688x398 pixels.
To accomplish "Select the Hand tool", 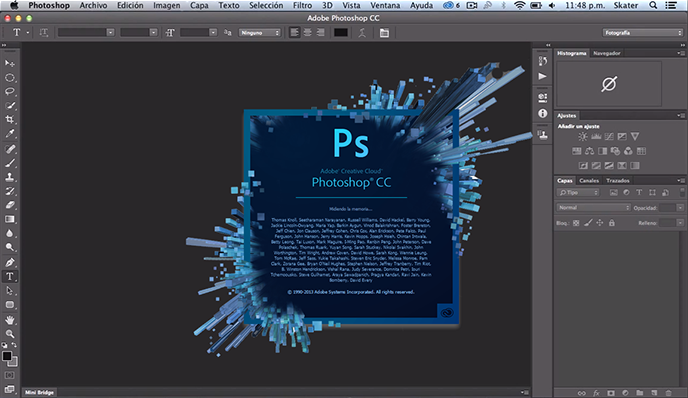I will (x=10, y=320).
